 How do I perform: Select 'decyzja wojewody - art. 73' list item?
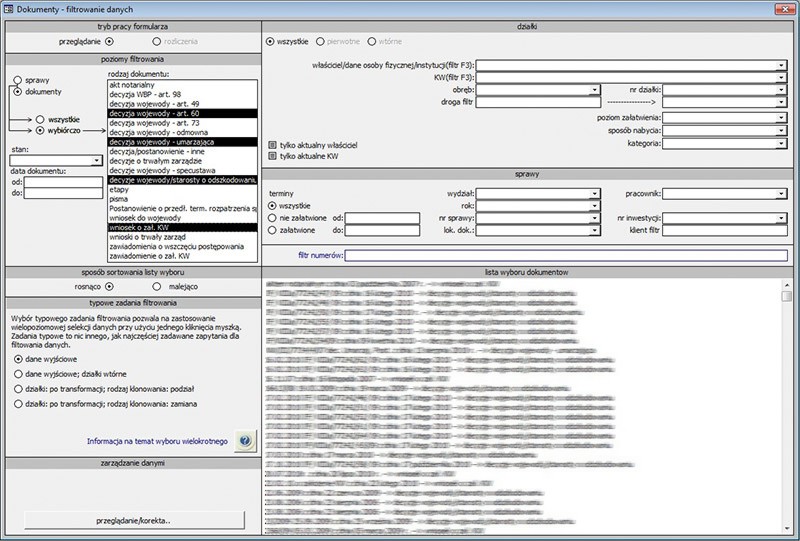(183, 123)
